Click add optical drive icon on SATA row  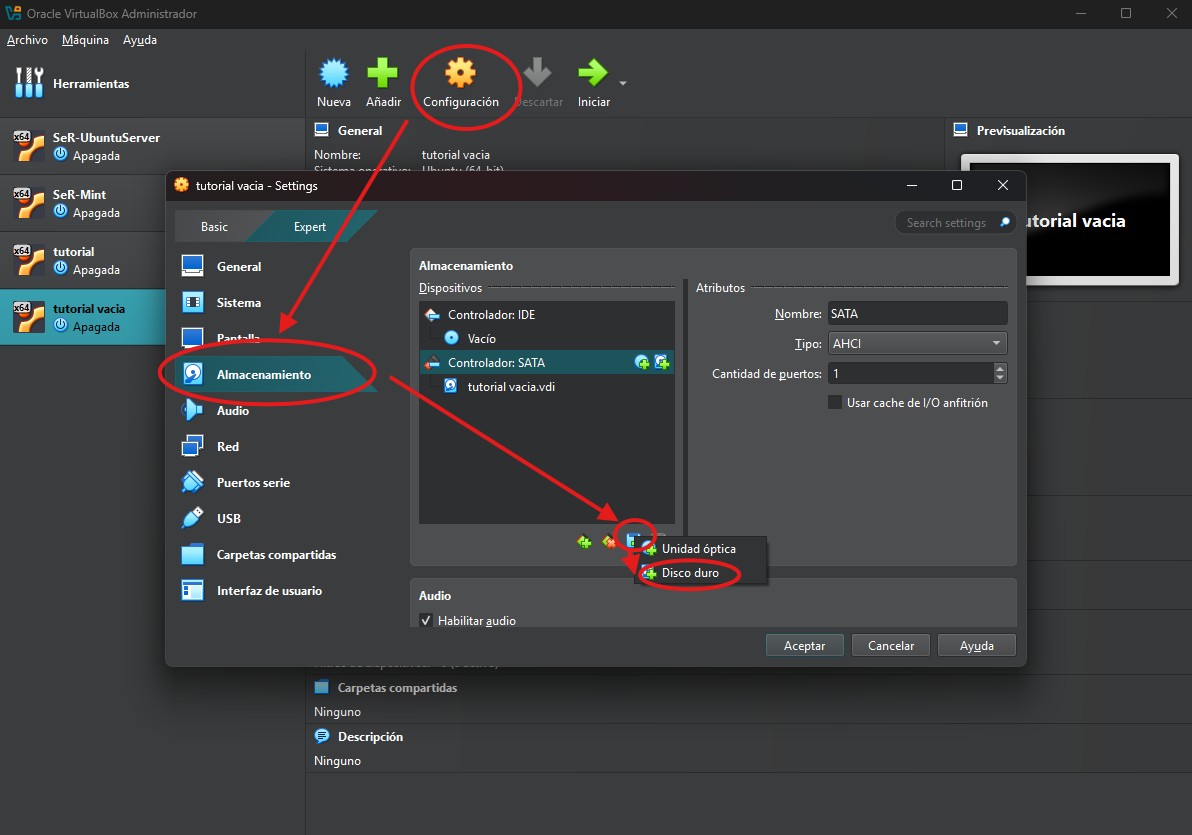[x=642, y=363]
